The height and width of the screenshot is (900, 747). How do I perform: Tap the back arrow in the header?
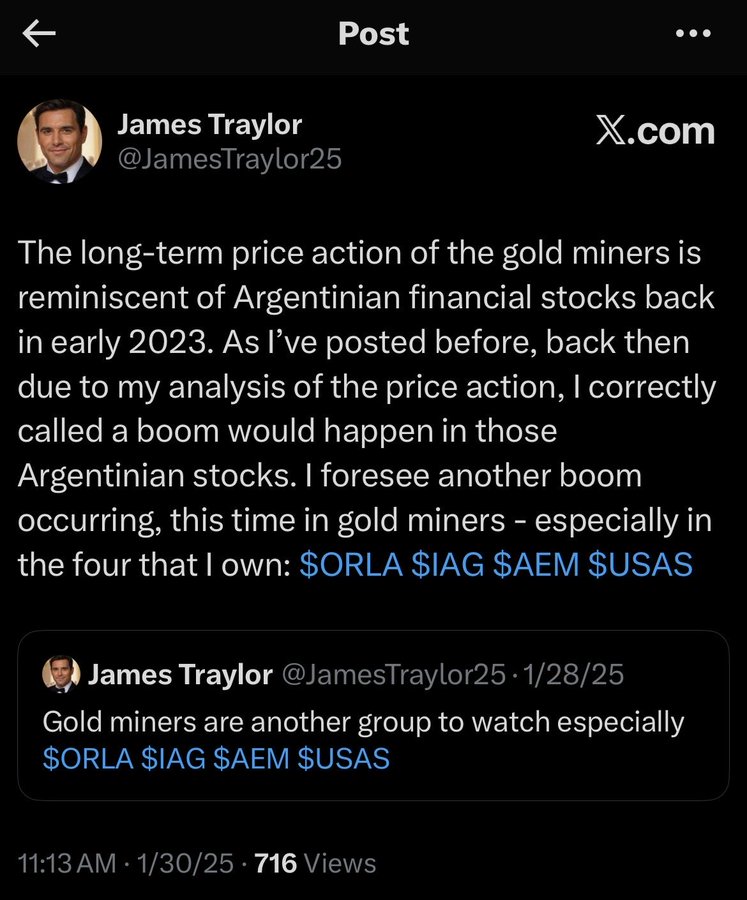pyautogui.click(x=39, y=34)
